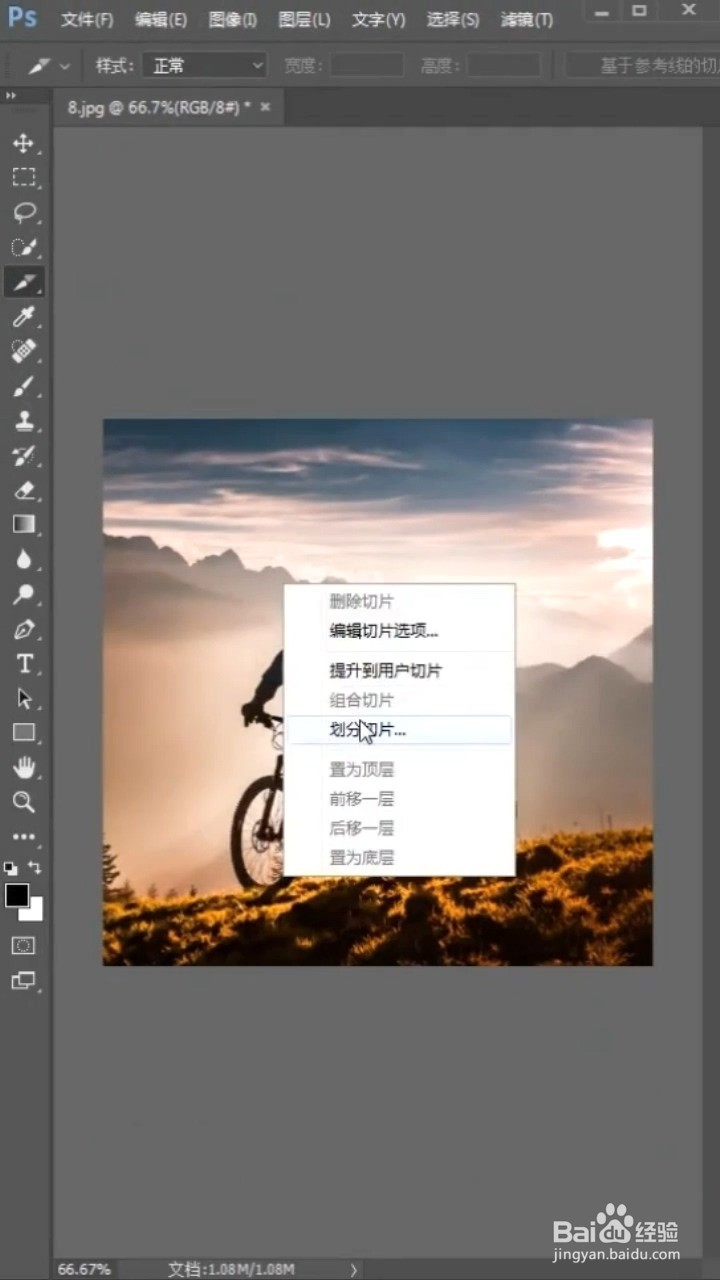This screenshot has width=720, height=1280.
Task: Select the Horizontal Type tool
Action: pyautogui.click(x=23, y=664)
